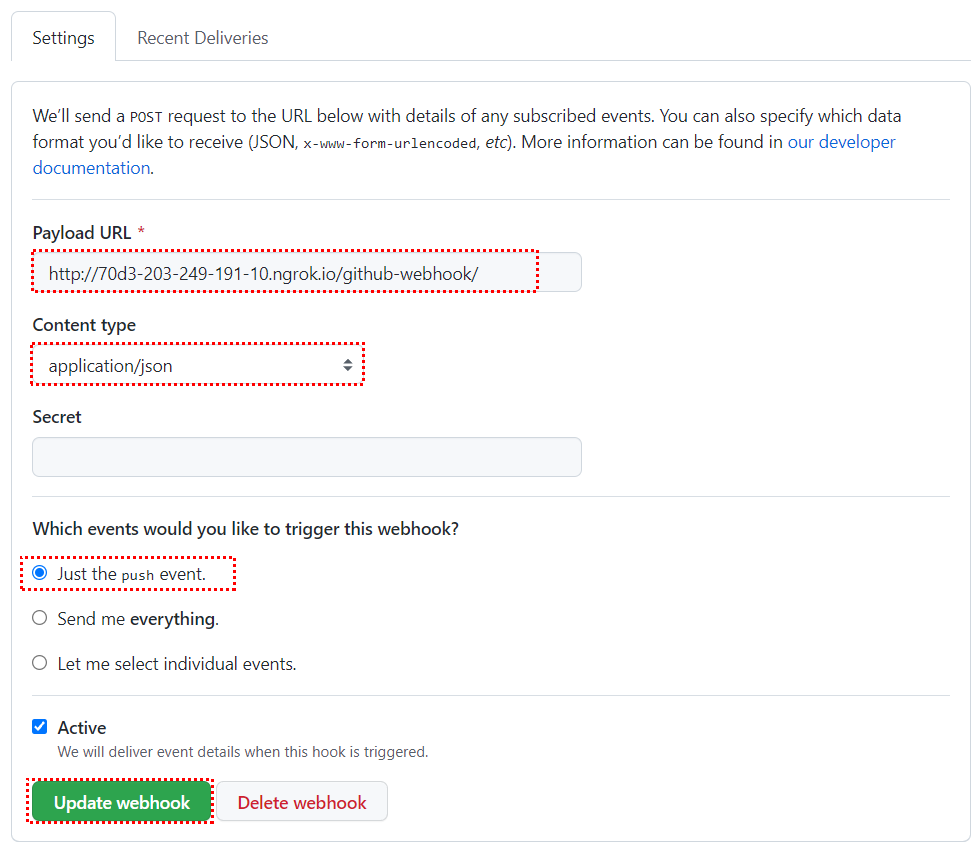Click the 'Content type' label

tap(84, 325)
